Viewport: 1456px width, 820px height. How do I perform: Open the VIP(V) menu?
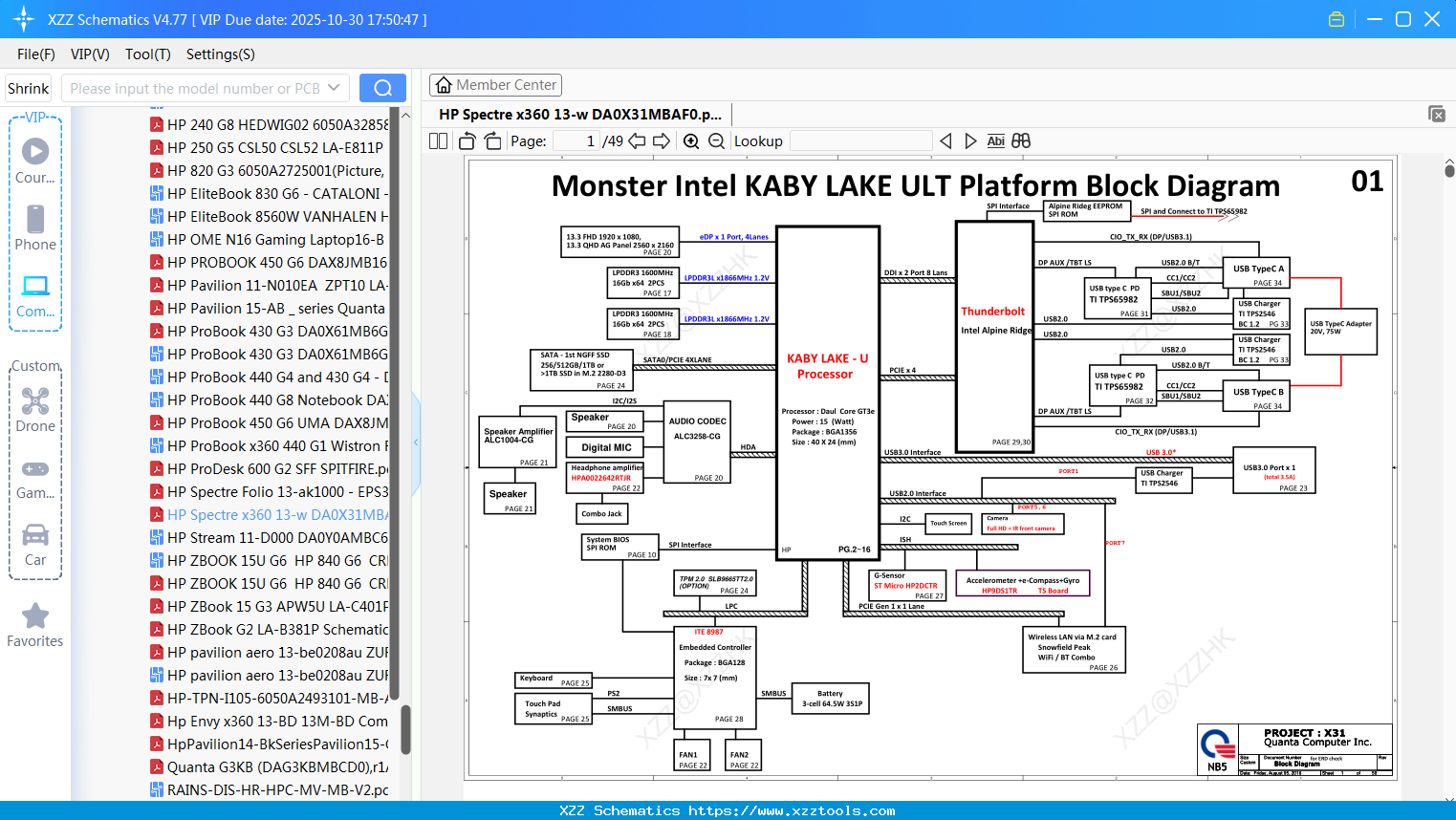click(x=90, y=54)
